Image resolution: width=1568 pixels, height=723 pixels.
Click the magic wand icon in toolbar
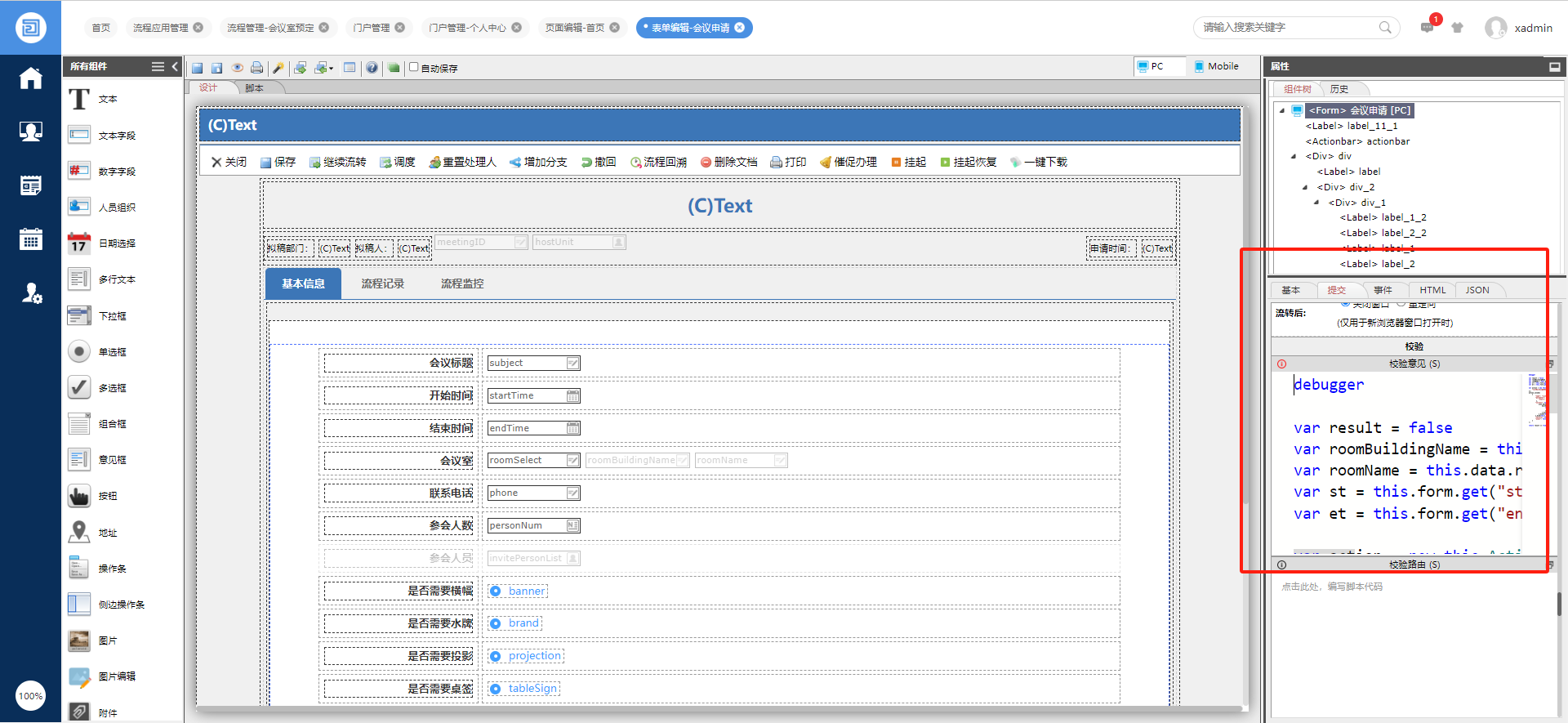coord(278,68)
